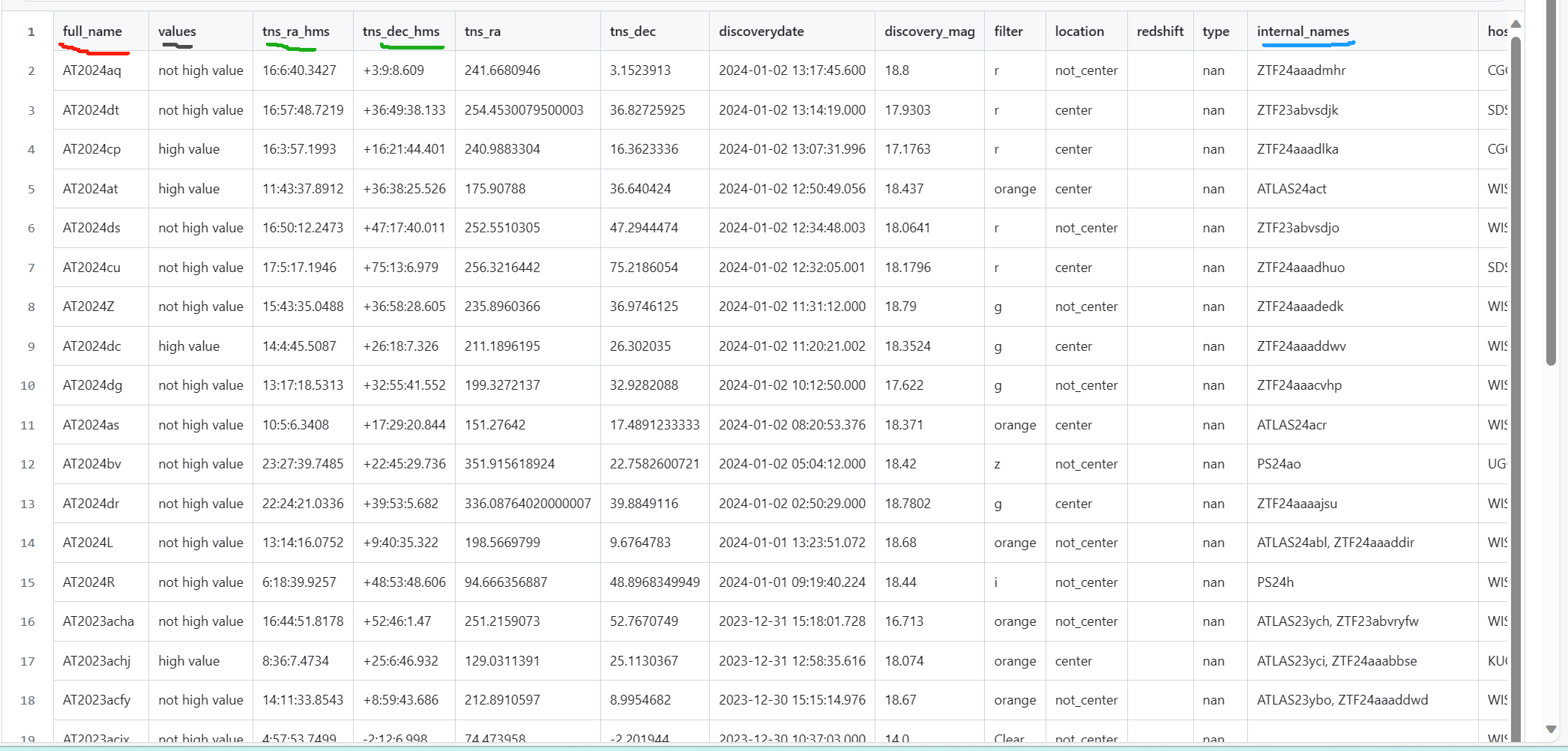Image resolution: width=1568 pixels, height=751 pixels.
Task: Click the values column header
Action: tap(177, 31)
